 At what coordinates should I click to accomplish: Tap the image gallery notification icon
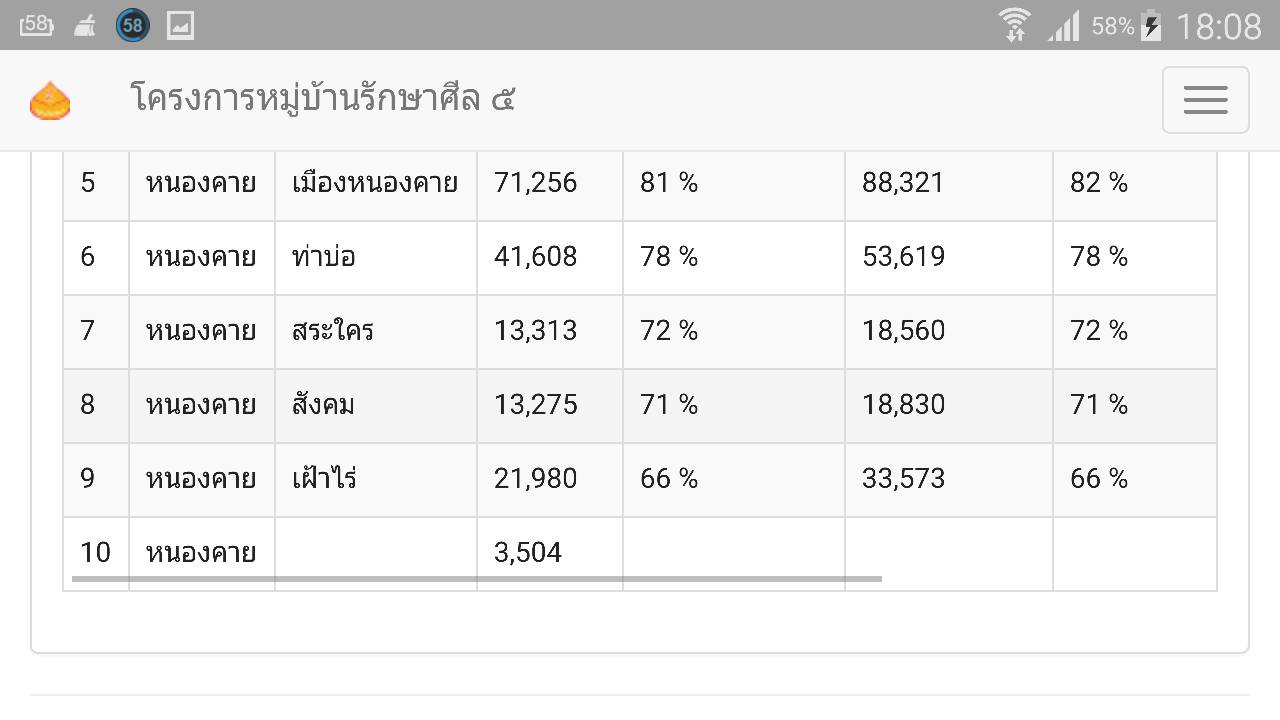181,25
